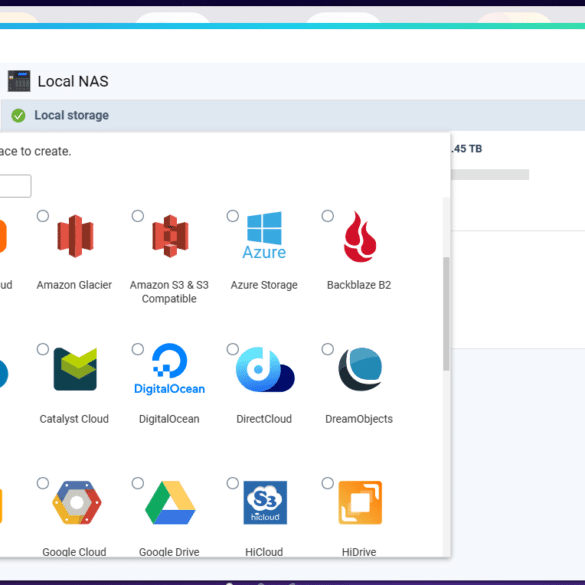Click the Backblaze B2 label text
The width and height of the screenshot is (585, 585).
tap(359, 285)
